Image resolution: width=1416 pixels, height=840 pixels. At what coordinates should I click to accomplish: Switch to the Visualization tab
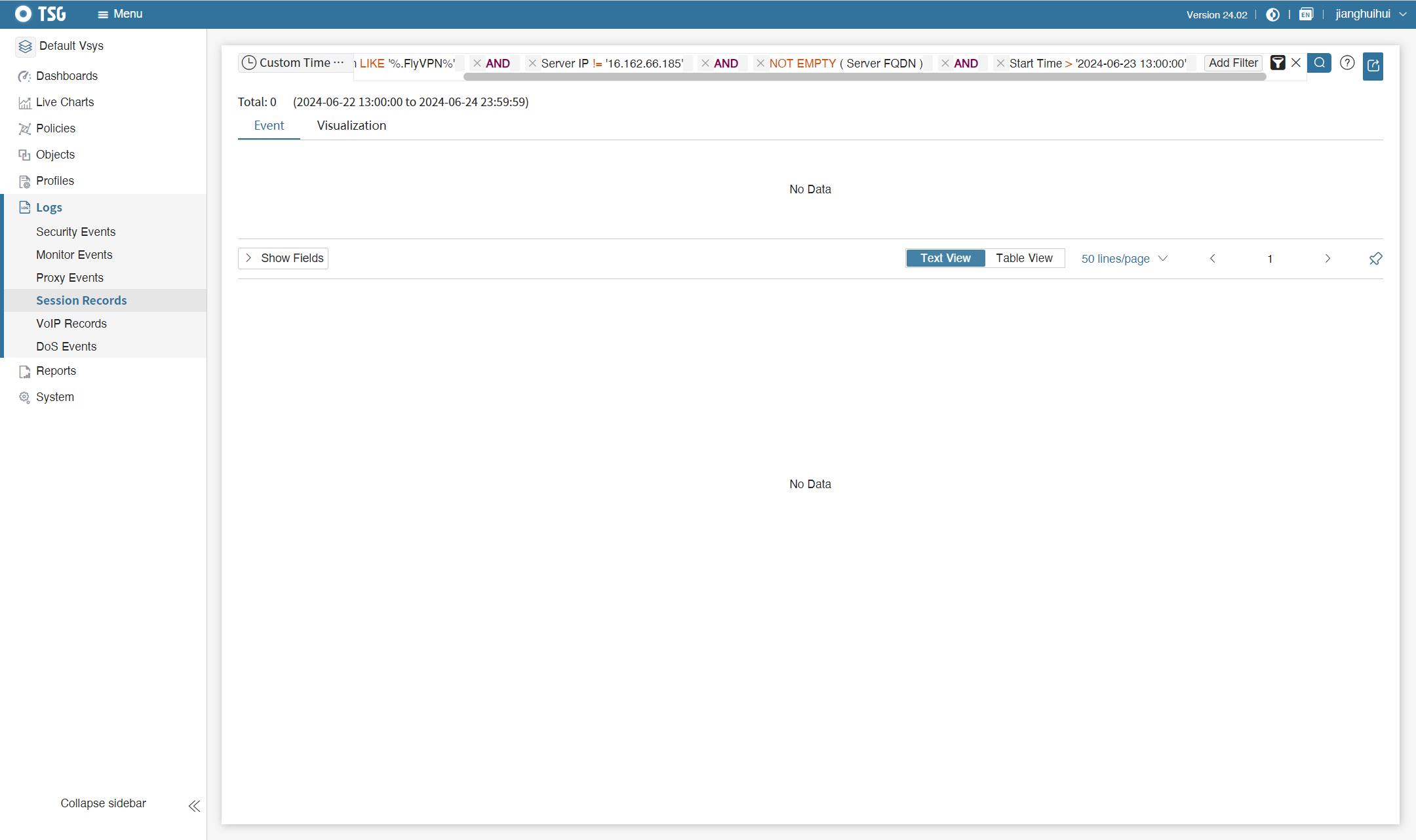coord(351,126)
